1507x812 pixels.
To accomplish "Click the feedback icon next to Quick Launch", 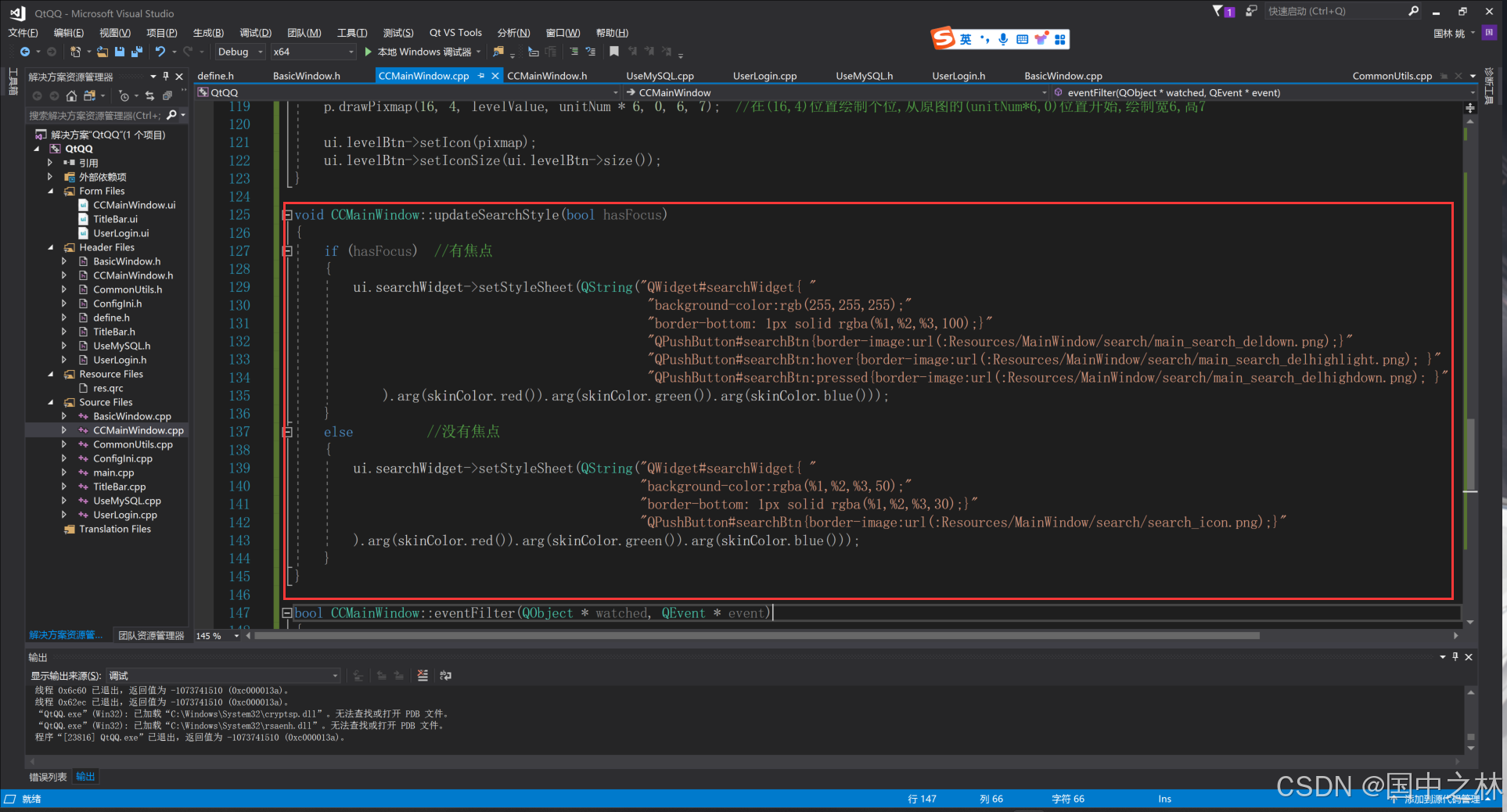I will (x=1251, y=11).
